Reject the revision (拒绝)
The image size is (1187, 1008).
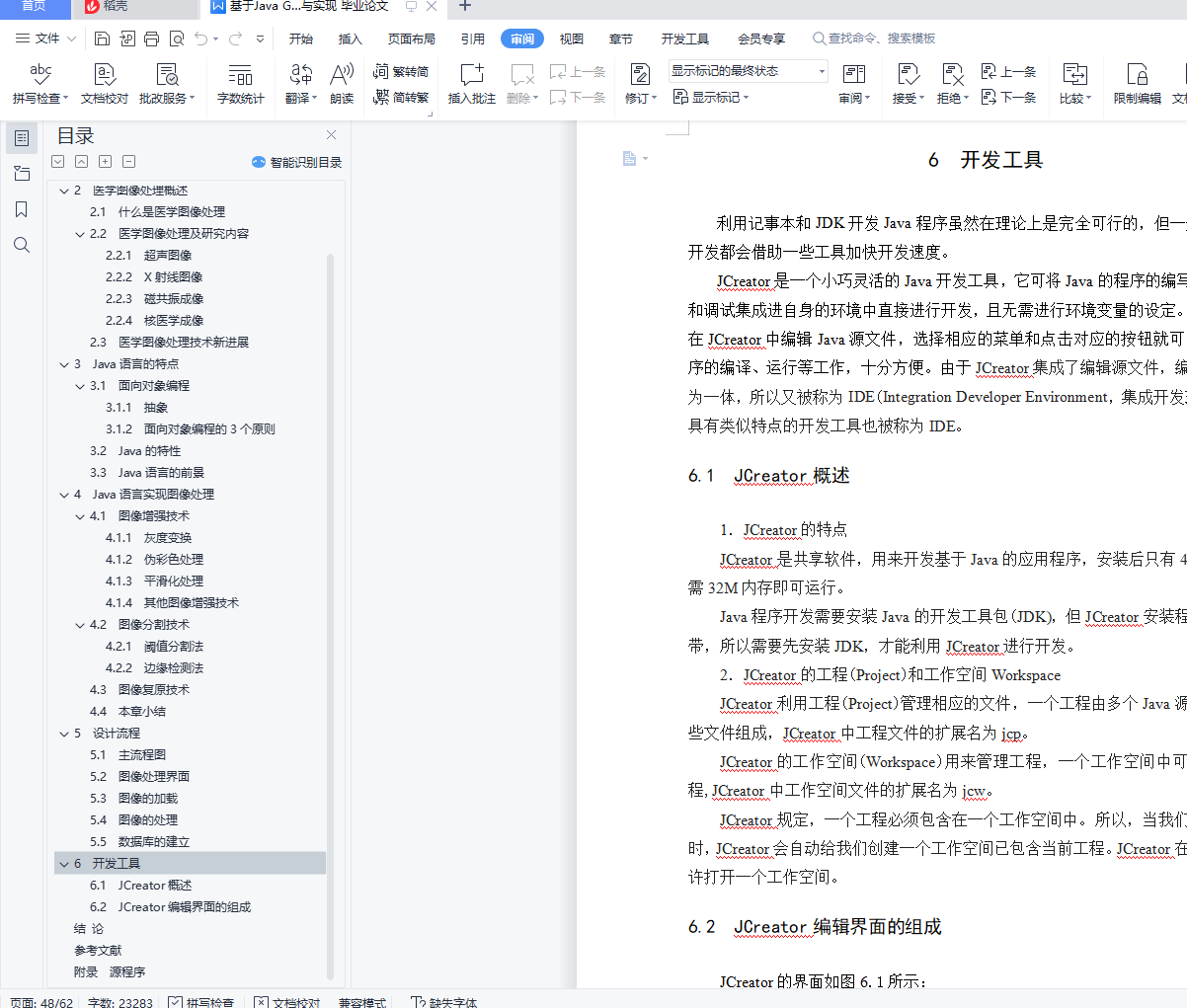tap(952, 84)
